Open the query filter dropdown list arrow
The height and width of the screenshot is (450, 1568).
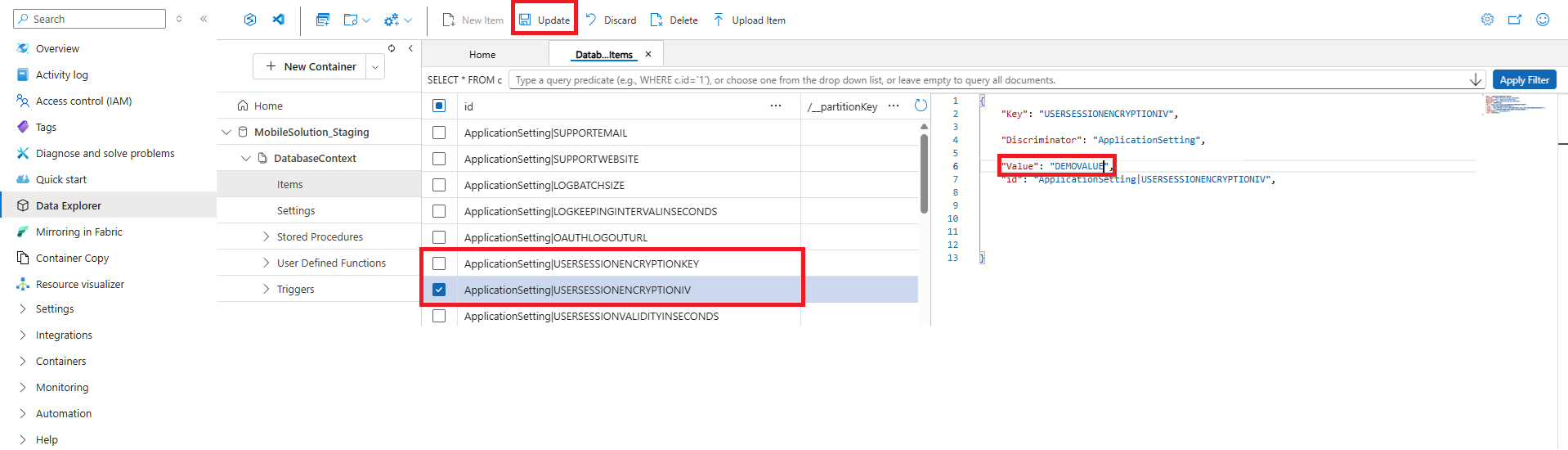click(1476, 79)
